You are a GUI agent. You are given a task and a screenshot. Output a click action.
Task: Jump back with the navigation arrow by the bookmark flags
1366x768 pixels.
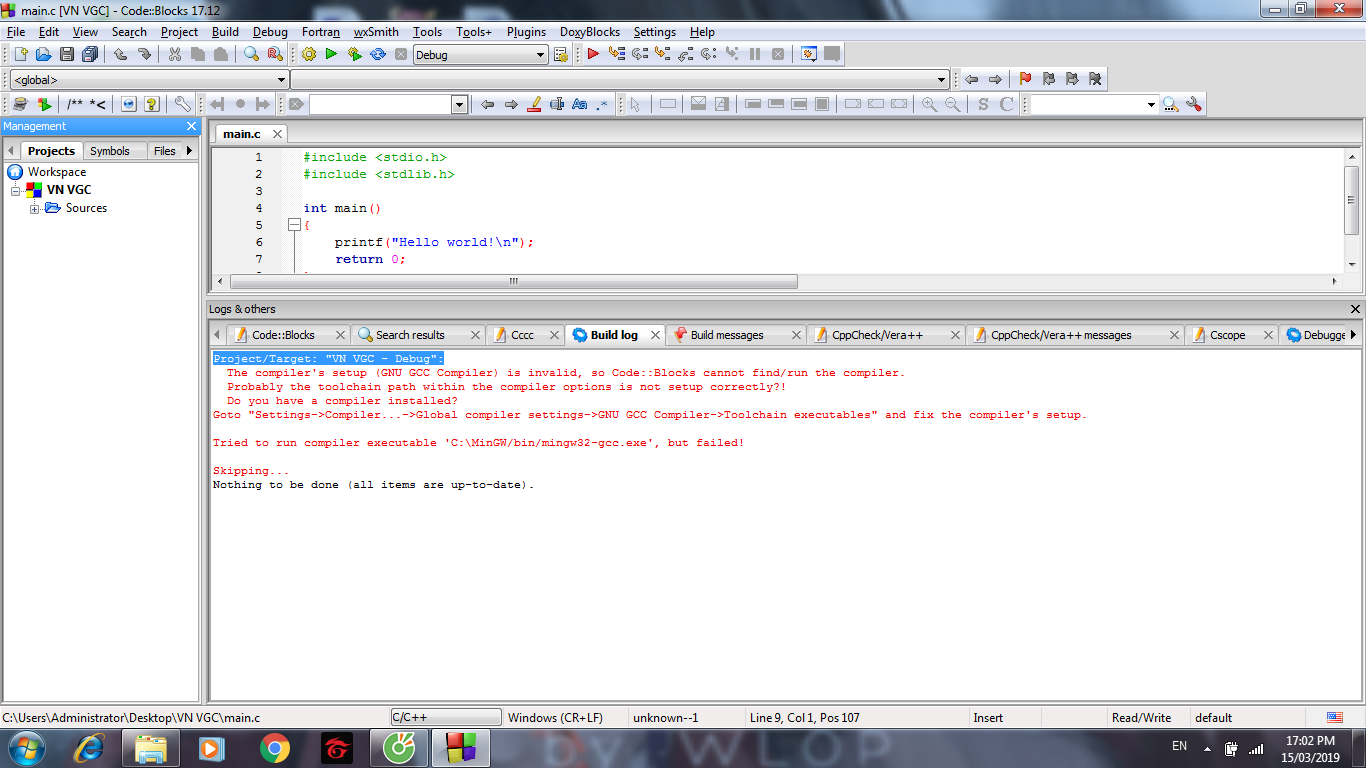[971, 79]
